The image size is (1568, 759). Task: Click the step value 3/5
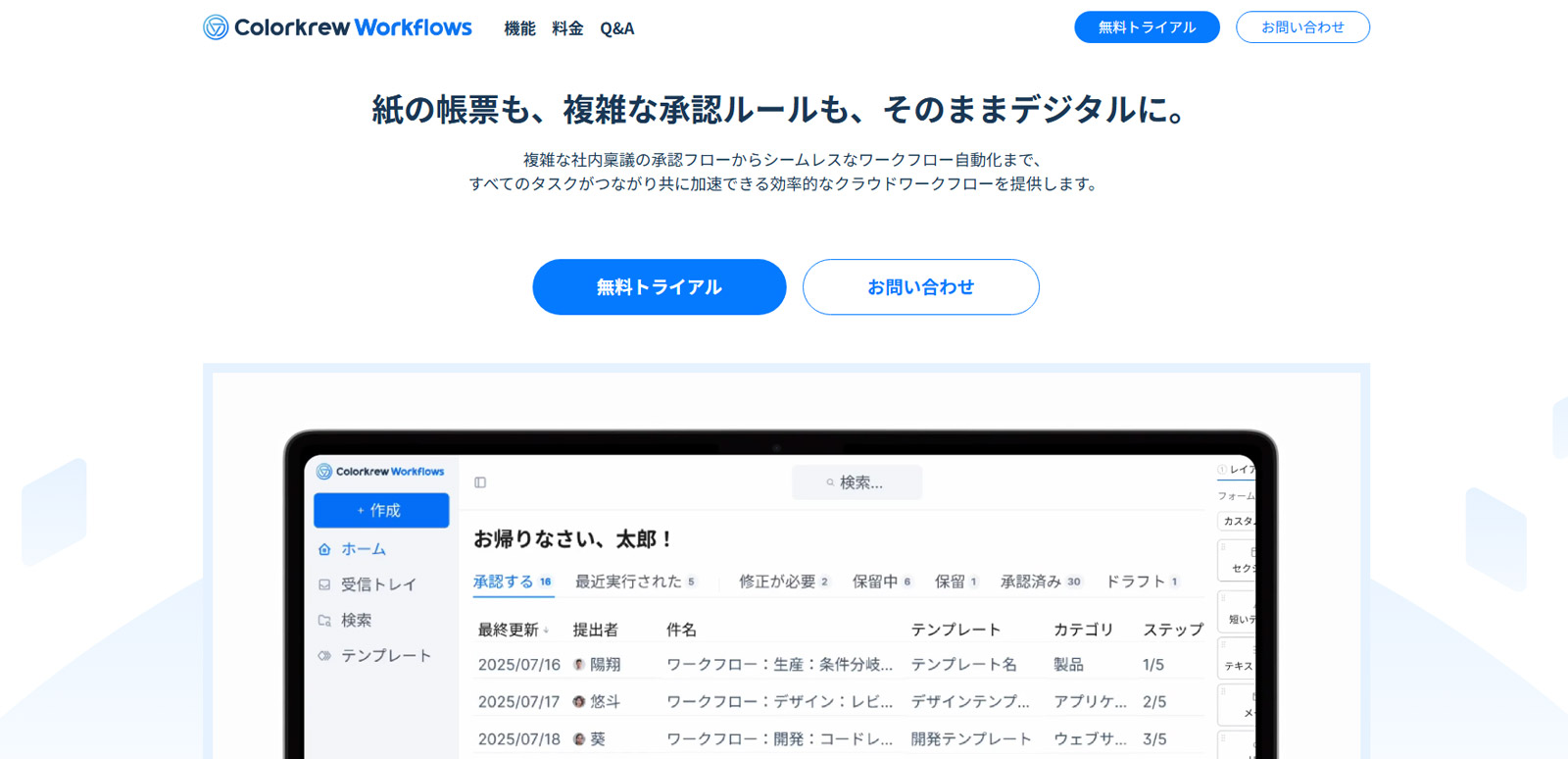(1154, 739)
